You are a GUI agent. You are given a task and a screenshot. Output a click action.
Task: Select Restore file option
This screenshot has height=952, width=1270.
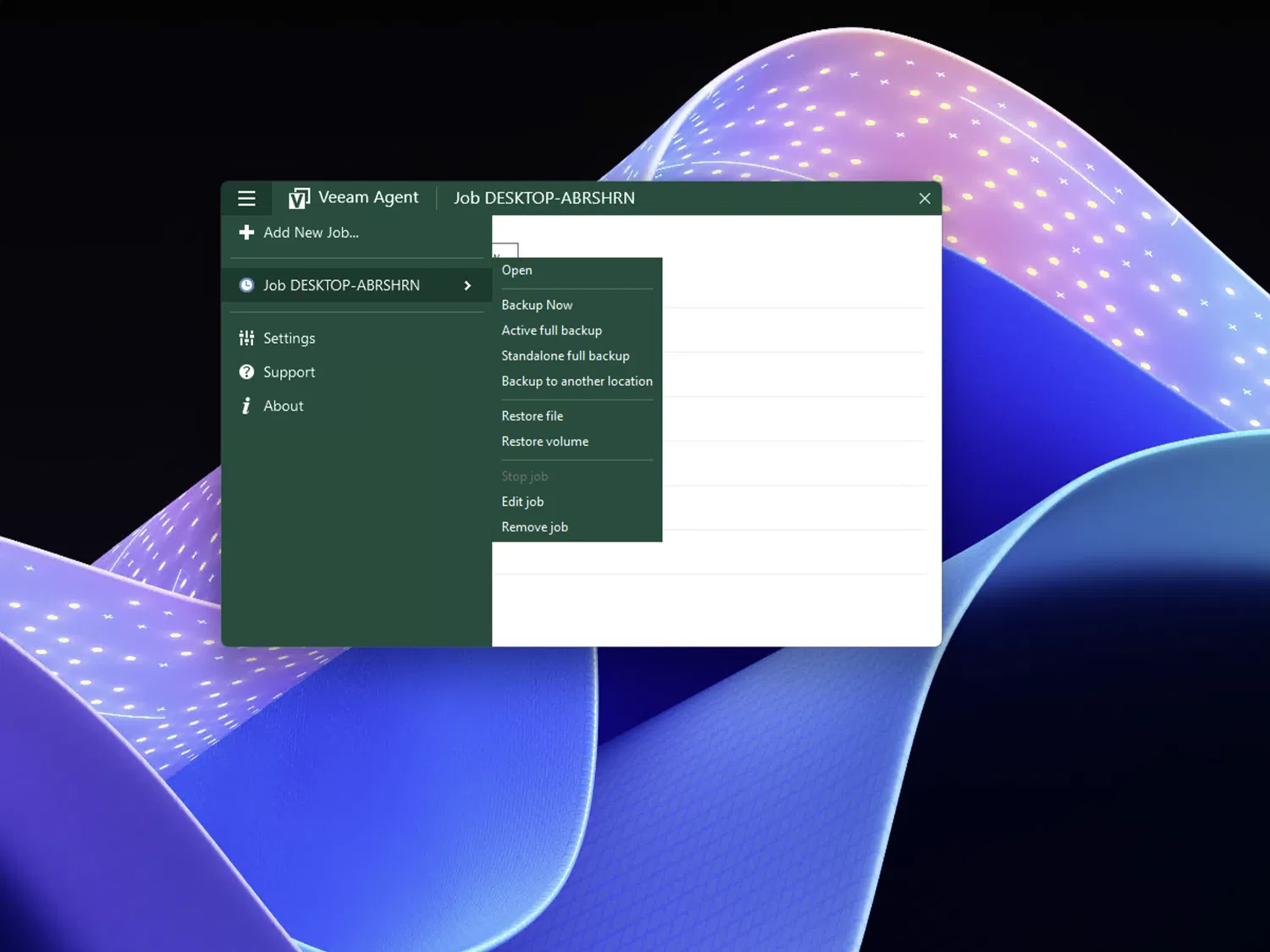coord(532,415)
